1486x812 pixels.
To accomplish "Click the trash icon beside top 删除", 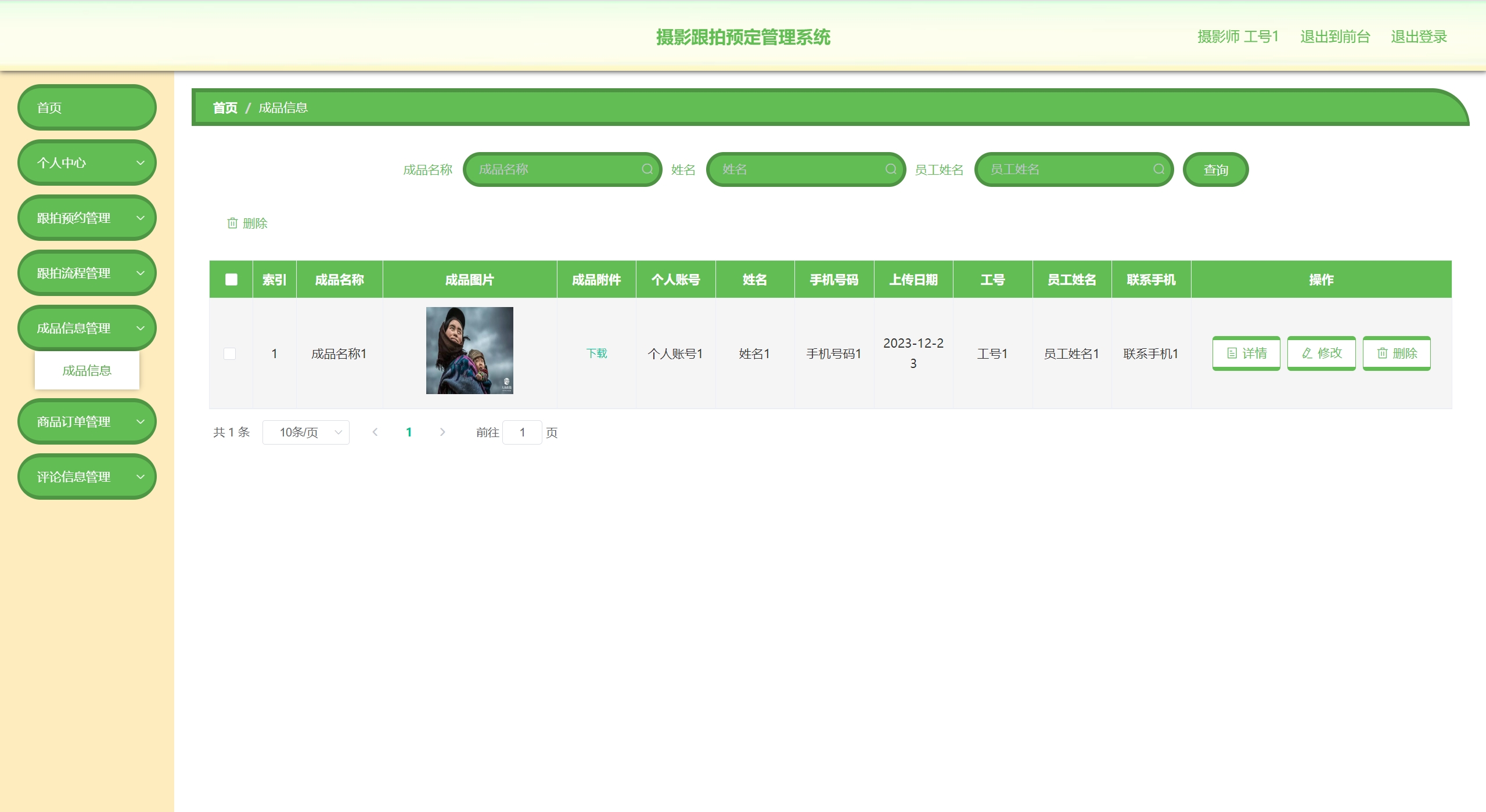I will coord(232,223).
